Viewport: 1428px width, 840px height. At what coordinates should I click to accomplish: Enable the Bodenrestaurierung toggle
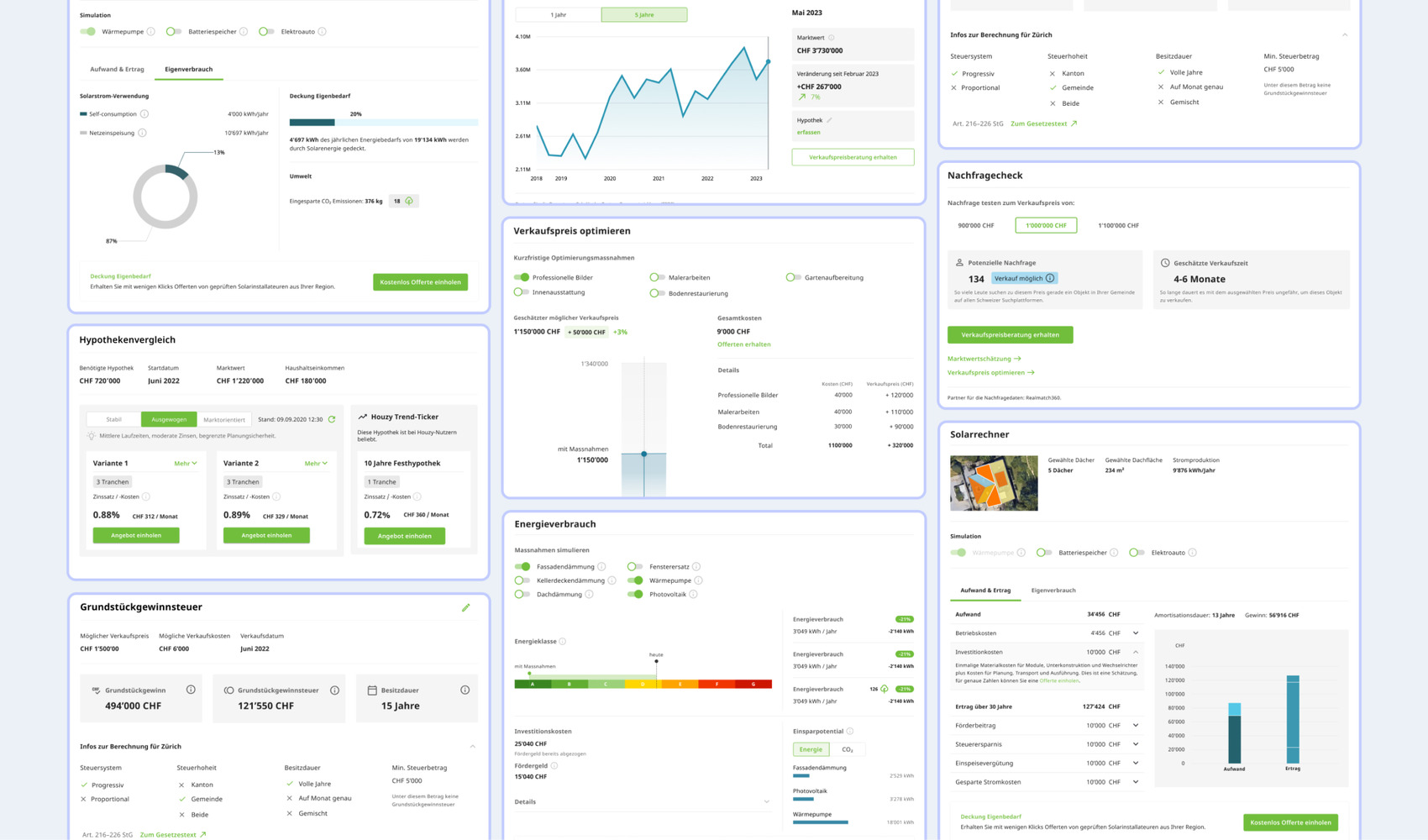tap(657, 293)
